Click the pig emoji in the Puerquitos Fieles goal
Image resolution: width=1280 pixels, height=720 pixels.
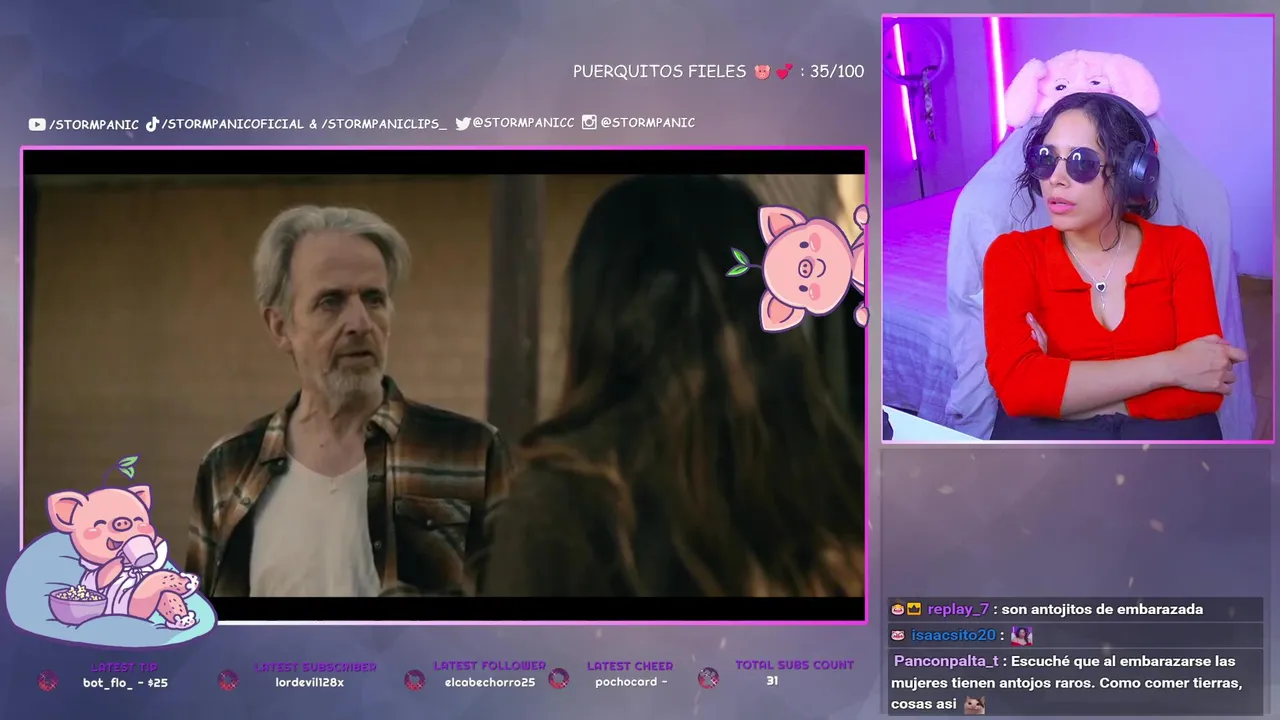762,71
